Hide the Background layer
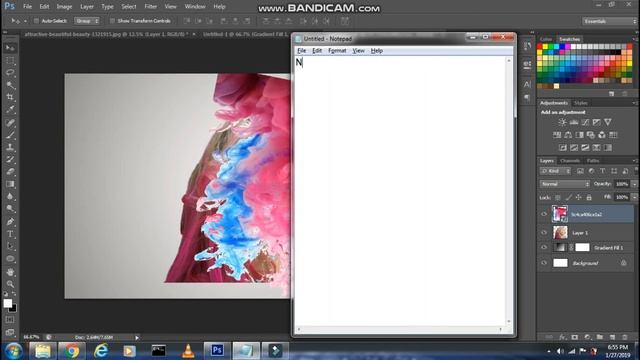Screen dimensions: 640x360 [544, 263]
